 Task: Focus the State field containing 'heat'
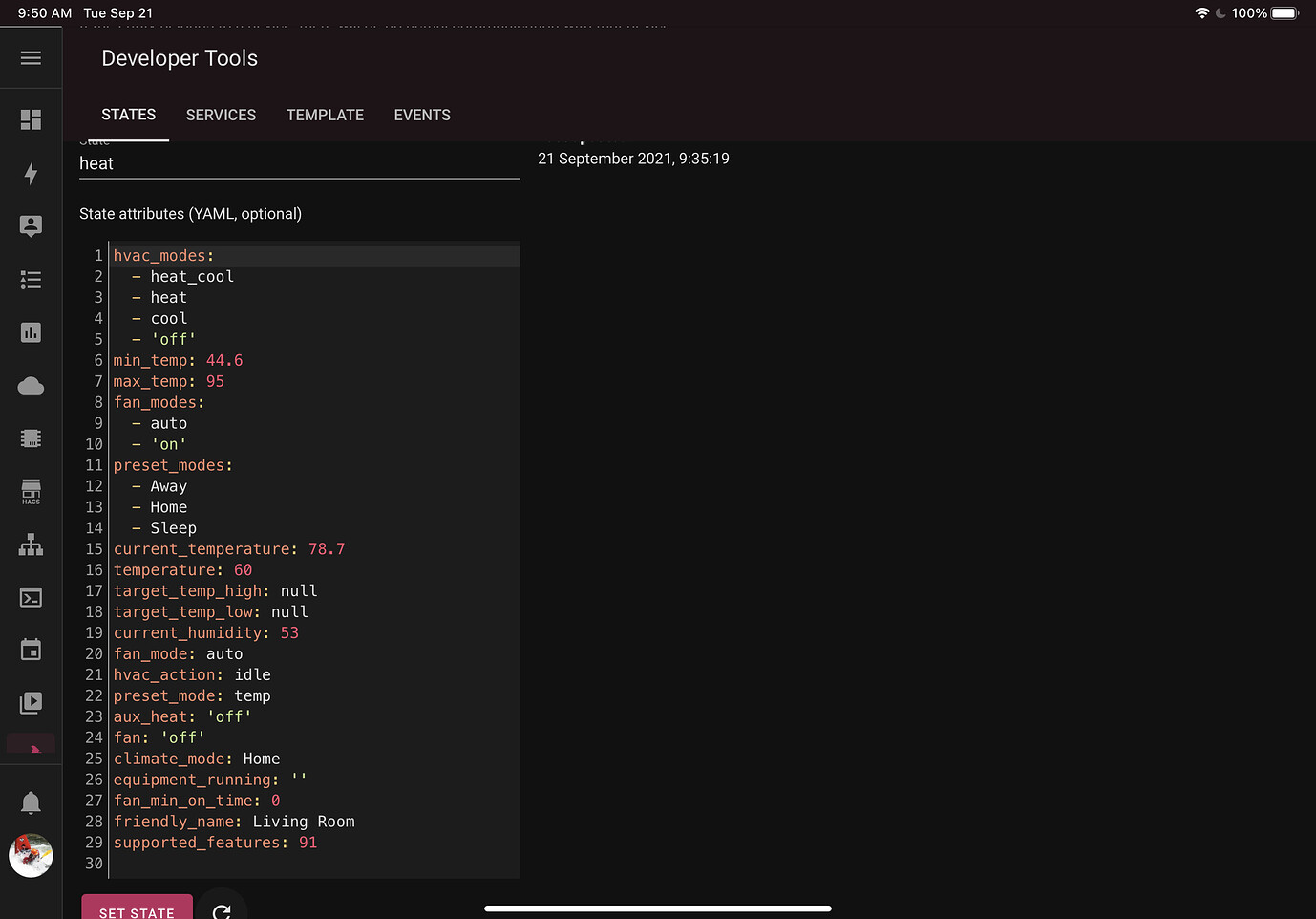[300, 163]
